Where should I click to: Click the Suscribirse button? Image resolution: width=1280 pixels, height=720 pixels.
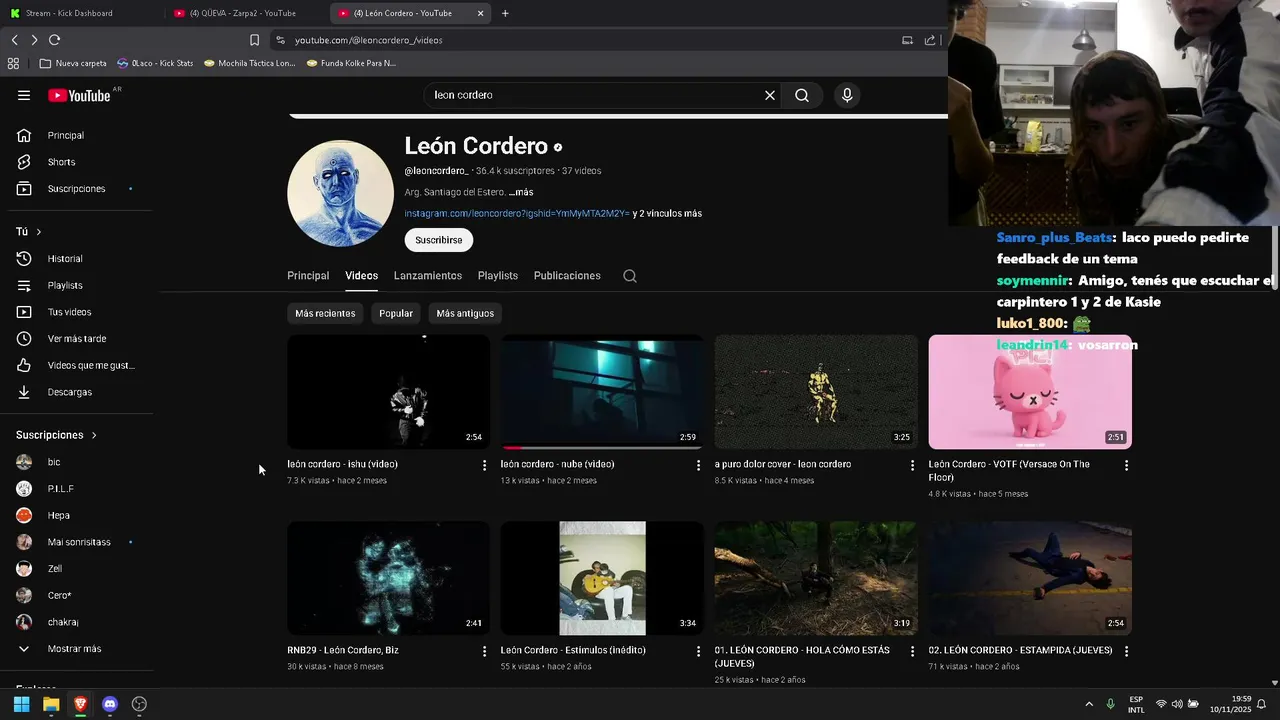(439, 240)
